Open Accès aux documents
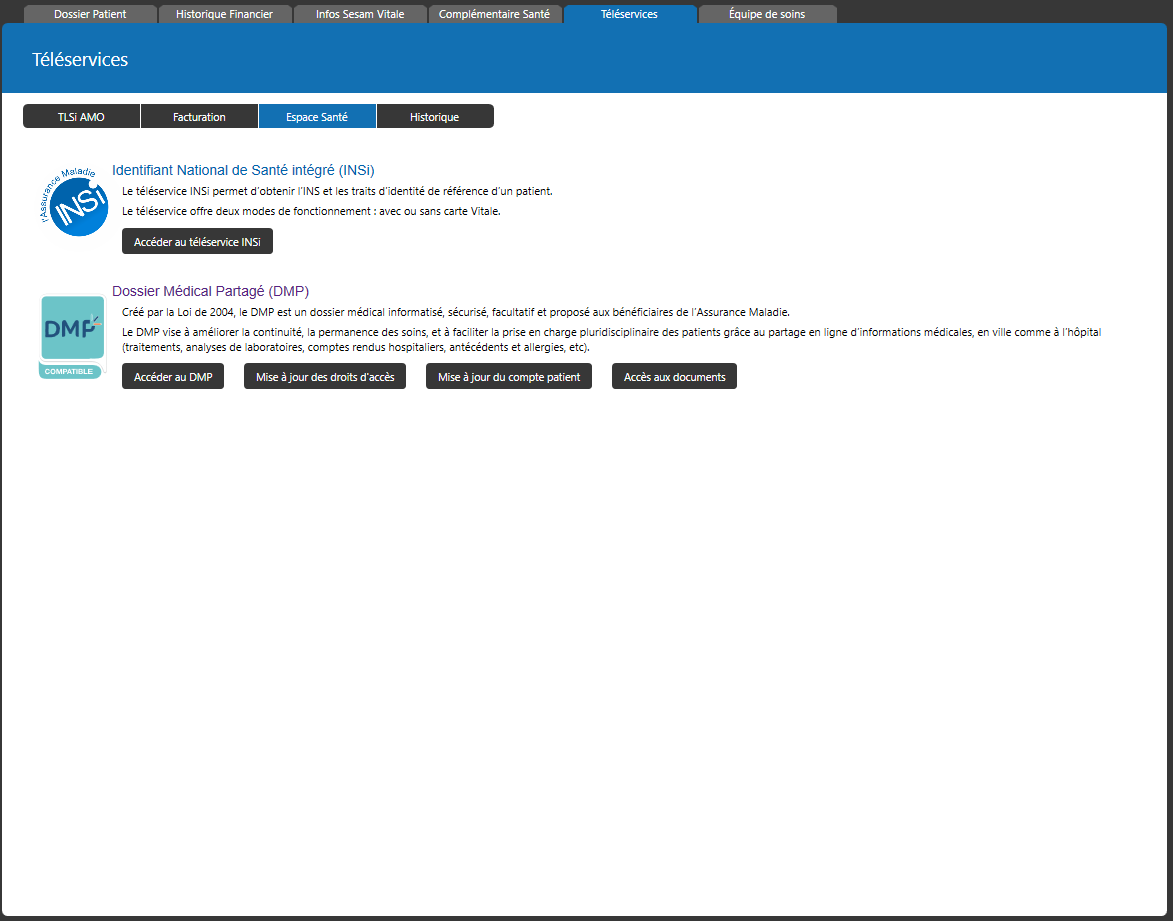The height and width of the screenshot is (921, 1173). pyautogui.click(x=674, y=377)
